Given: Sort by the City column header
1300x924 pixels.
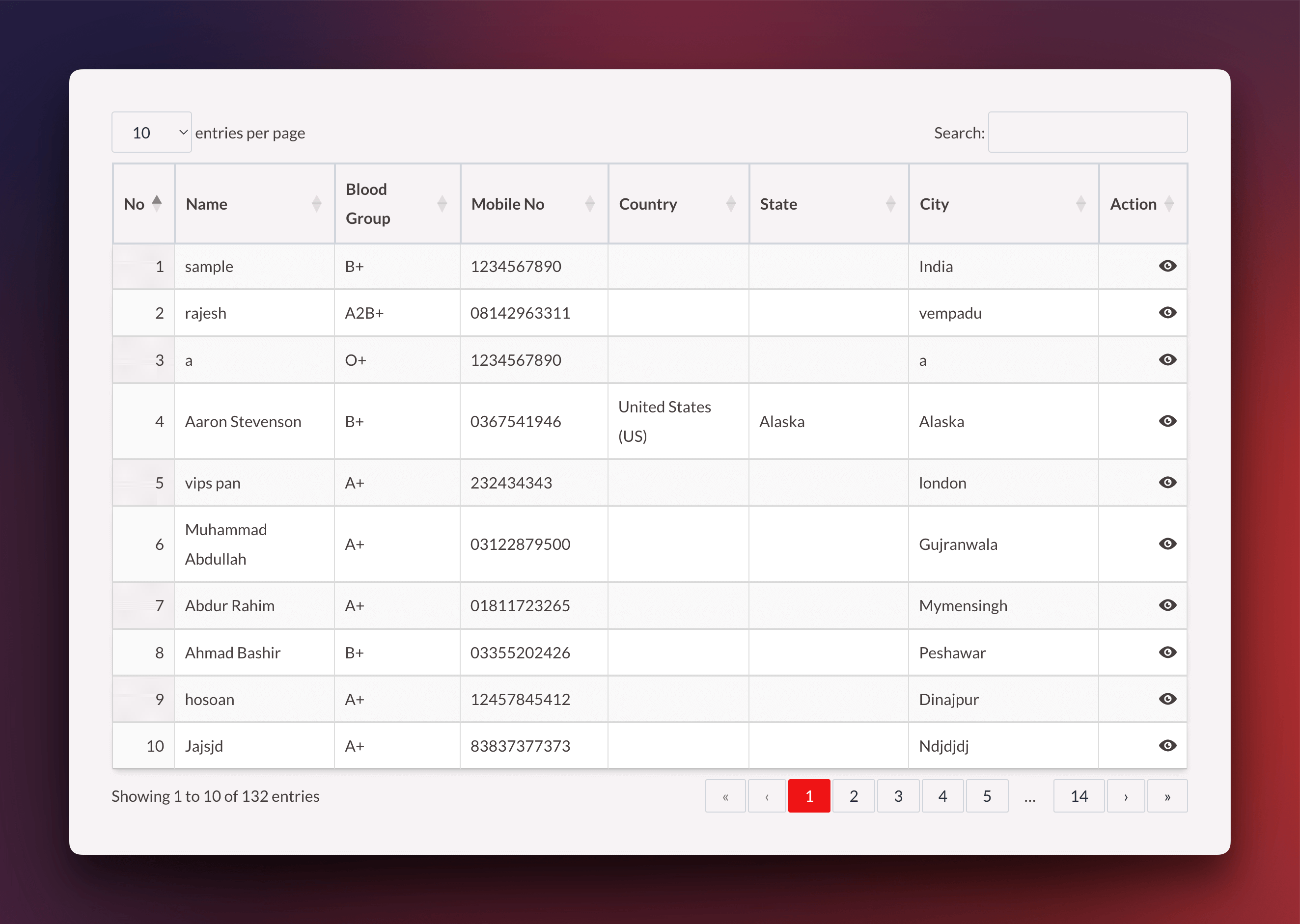Looking at the screenshot, I should tap(1002, 204).
